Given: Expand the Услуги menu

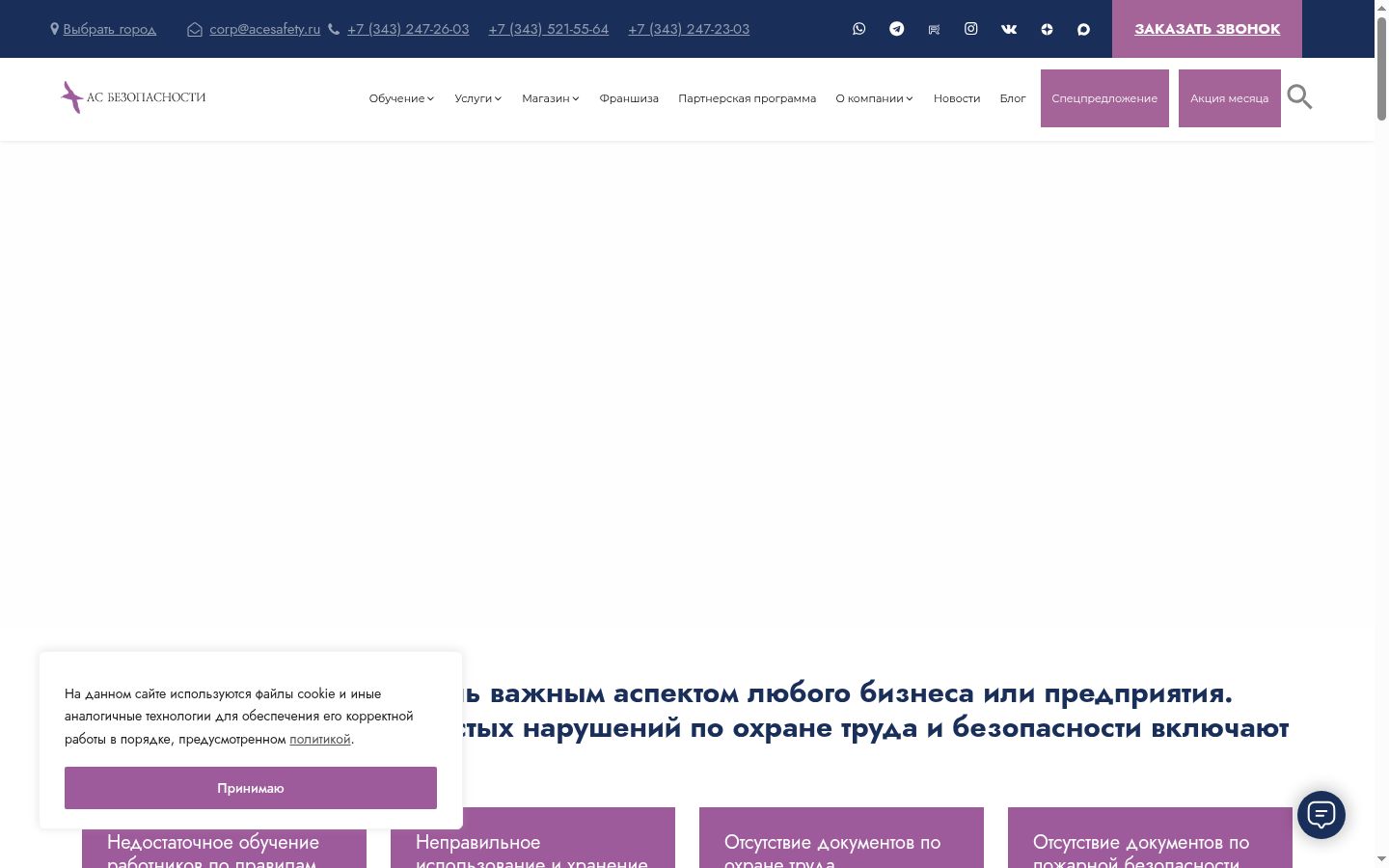Looking at the screenshot, I should [x=478, y=98].
